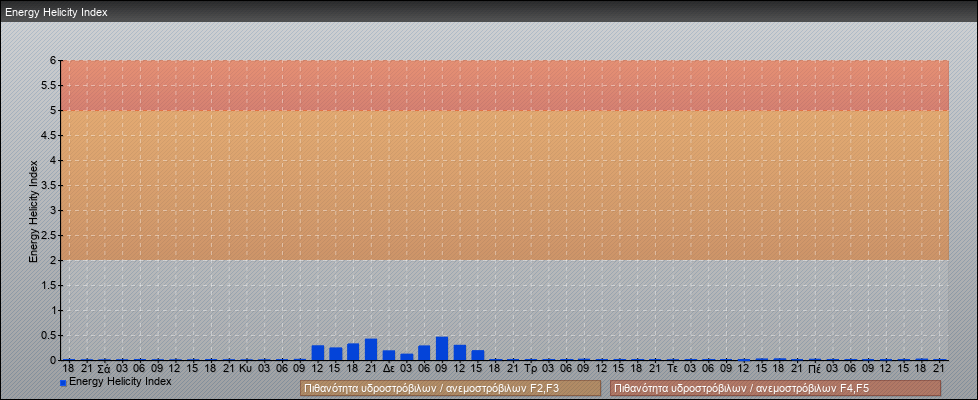Click the Δε day label on the x-axis

pos(389,369)
